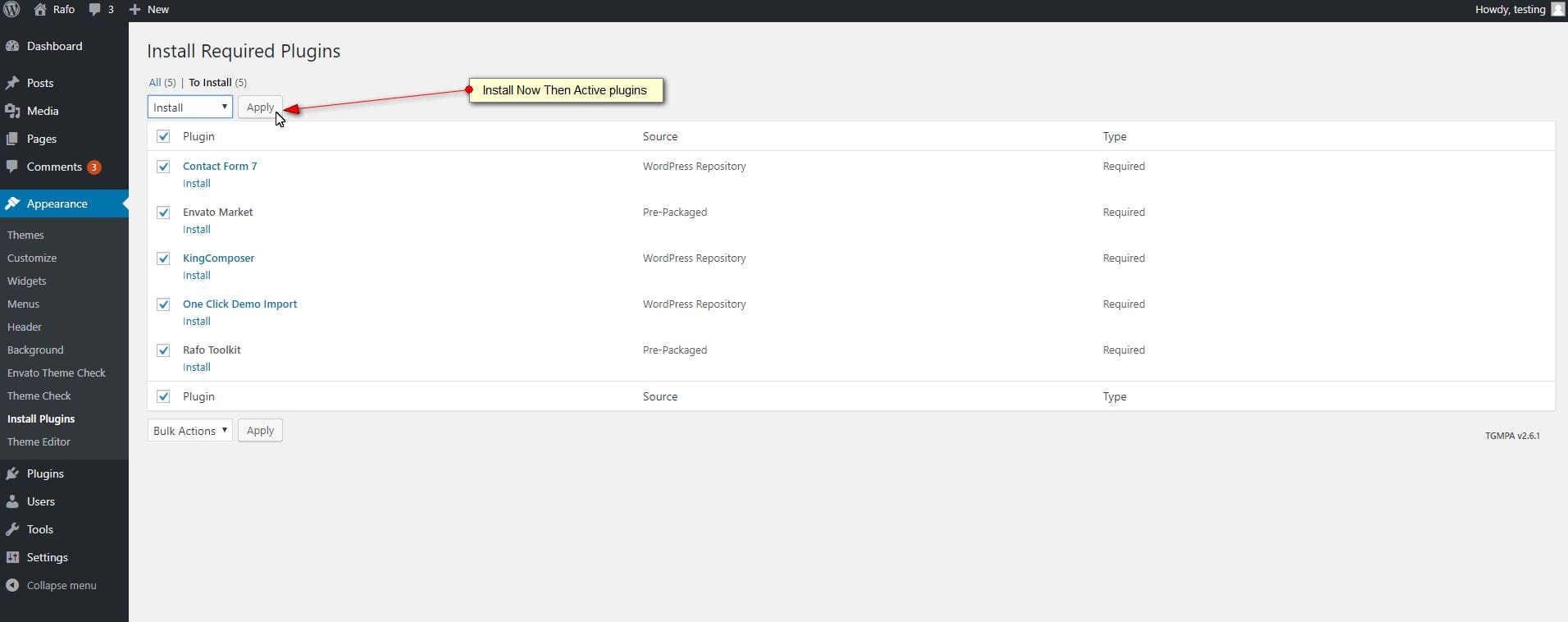The image size is (1568, 622).
Task: Click the Dashboard gauge icon
Action: coord(12,47)
